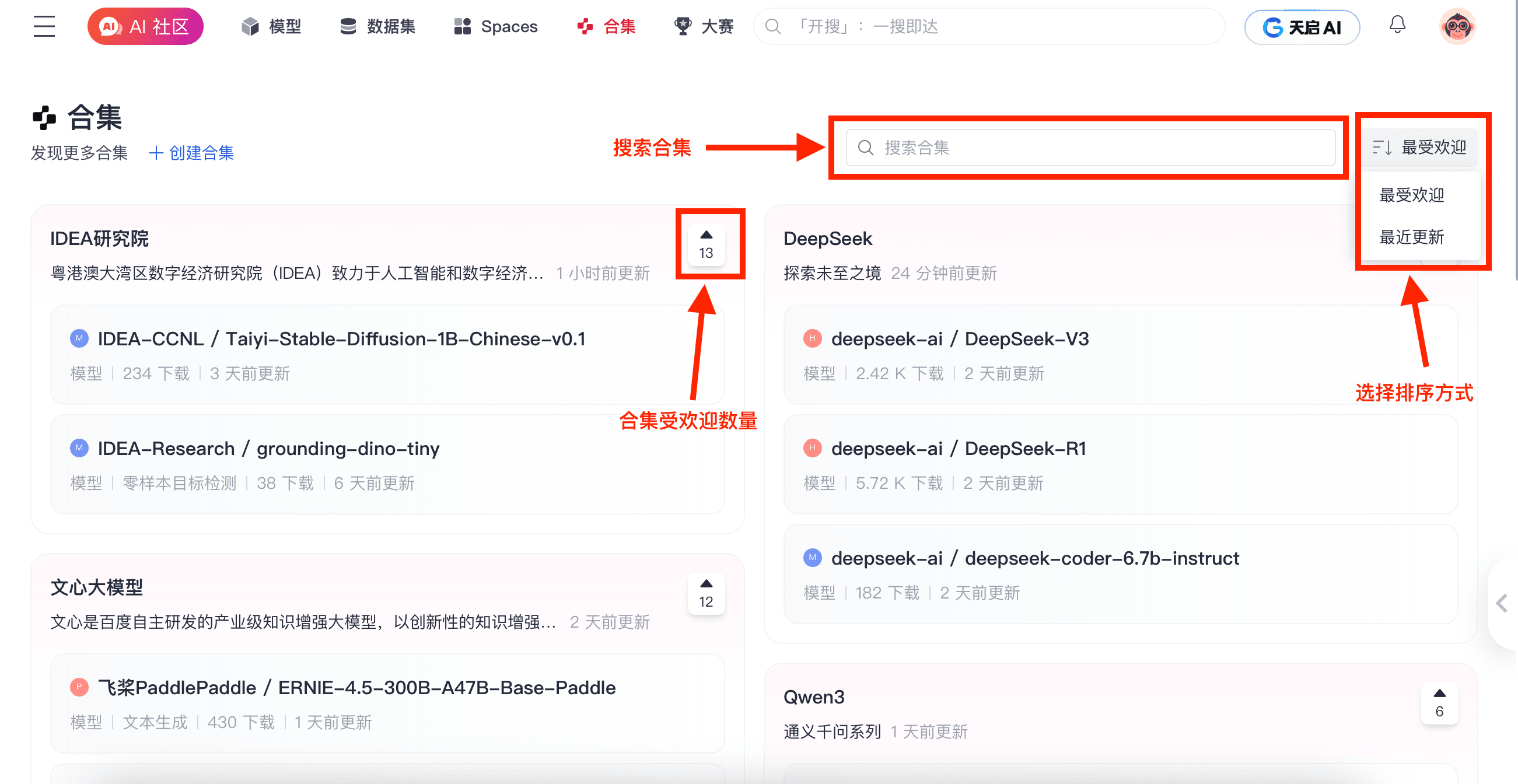
Task: Click avatar icon beside 飞桨PaddlePaddle
Action: click(x=79, y=687)
